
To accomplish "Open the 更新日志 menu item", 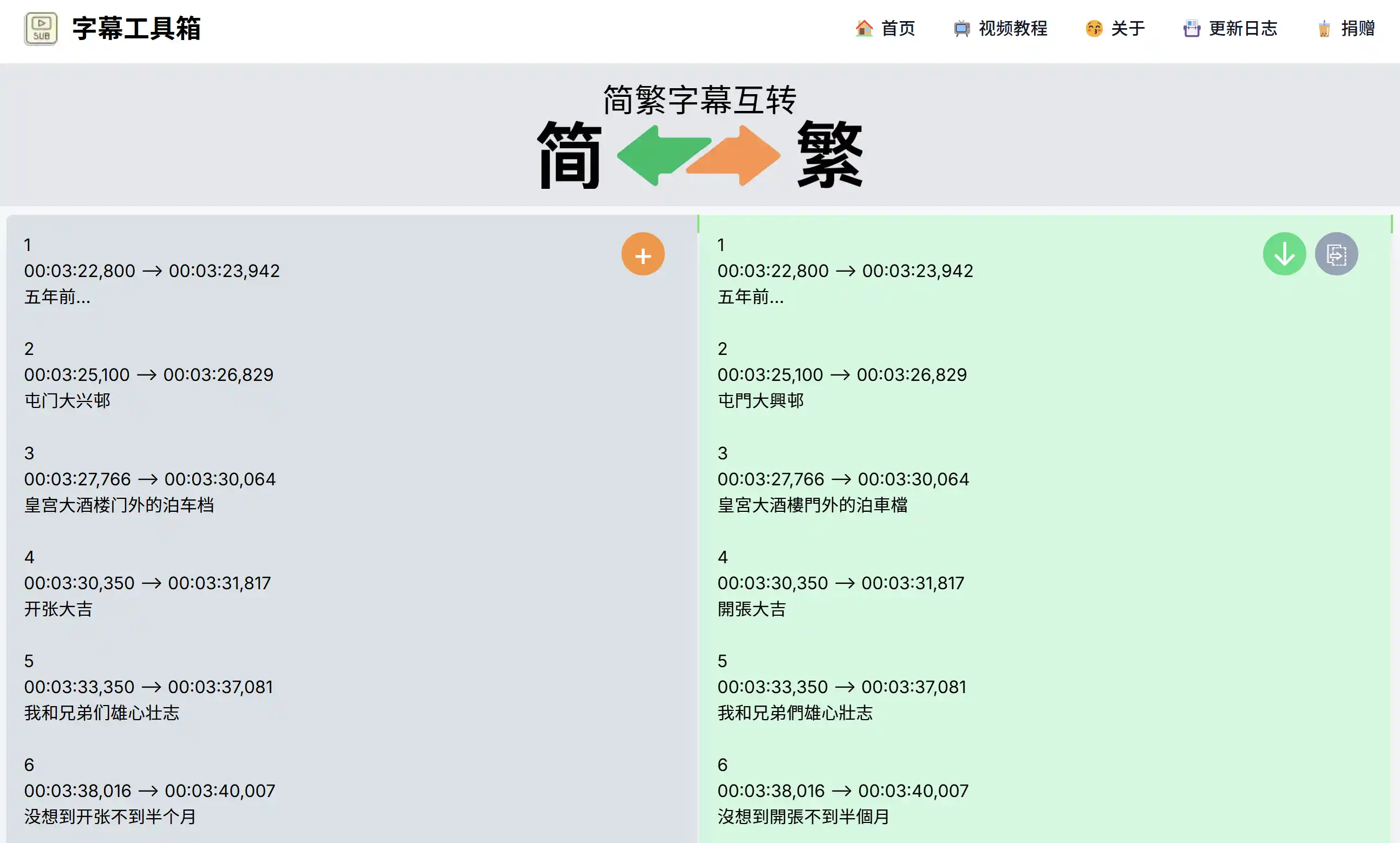I will [x=1231, y=28].
